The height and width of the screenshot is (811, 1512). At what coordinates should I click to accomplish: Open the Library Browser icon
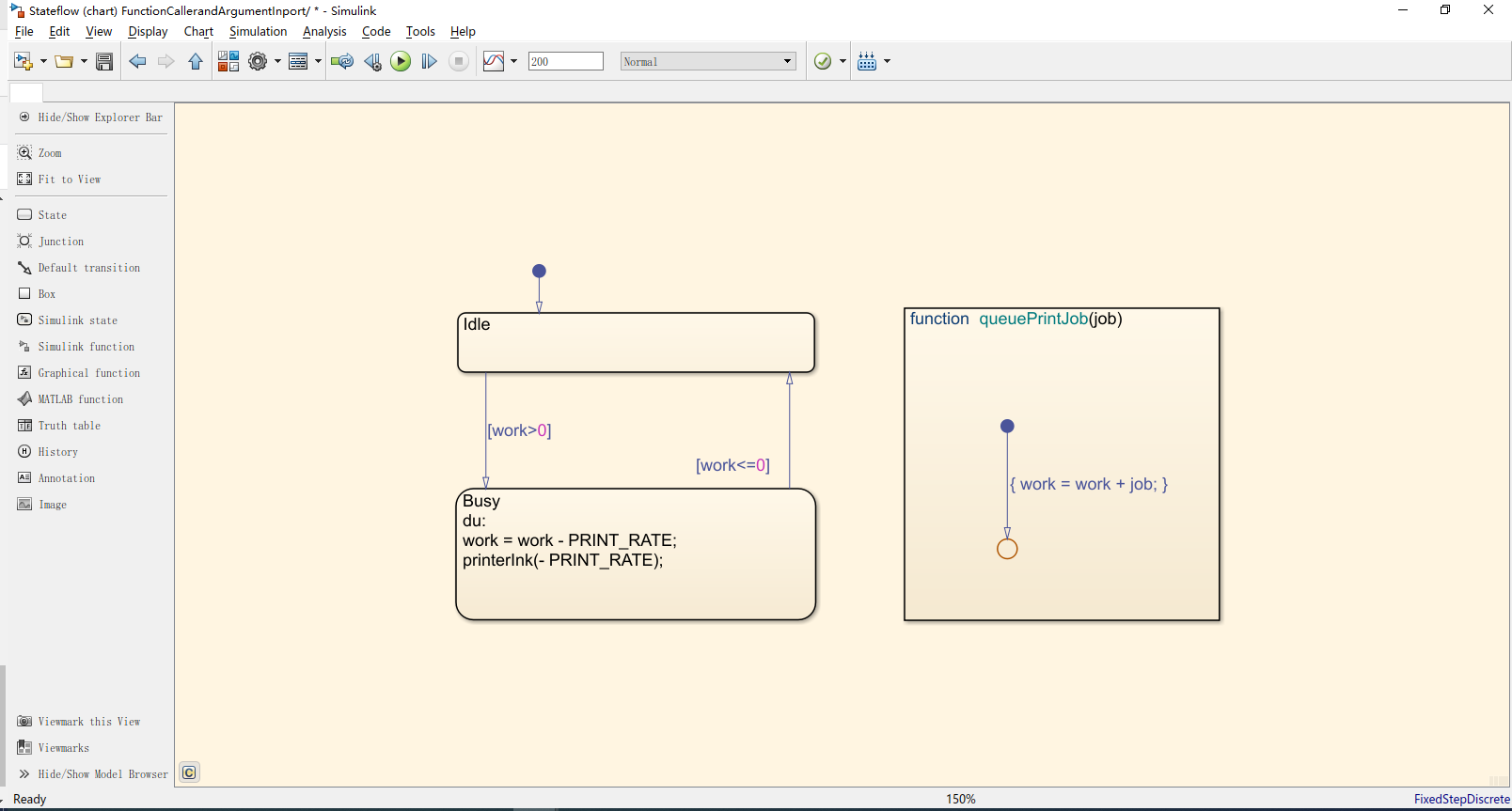[x=228, y=62]
